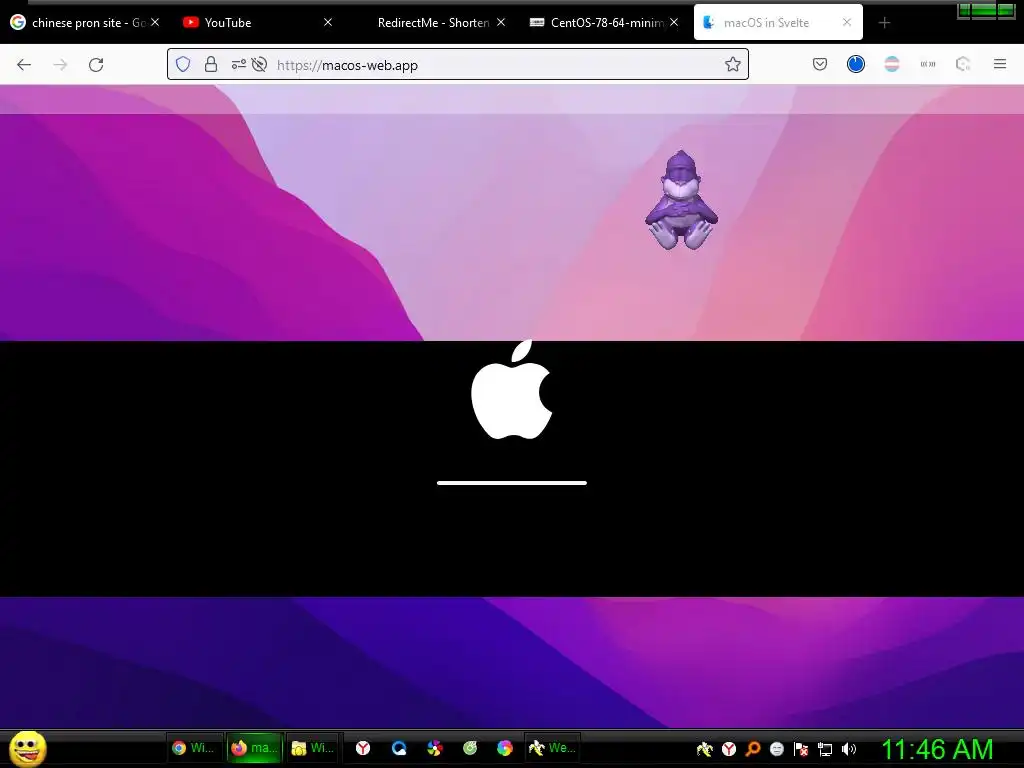The width and height of the screenshot is (1024, 768).
Task: Switch to the banana icon taskbar window
Action: [x=552, y=748]
